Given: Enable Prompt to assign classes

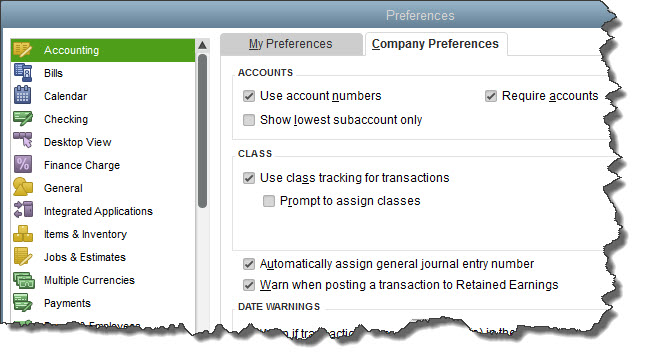Looking at the screenshot, I should [x=269, y=201].
